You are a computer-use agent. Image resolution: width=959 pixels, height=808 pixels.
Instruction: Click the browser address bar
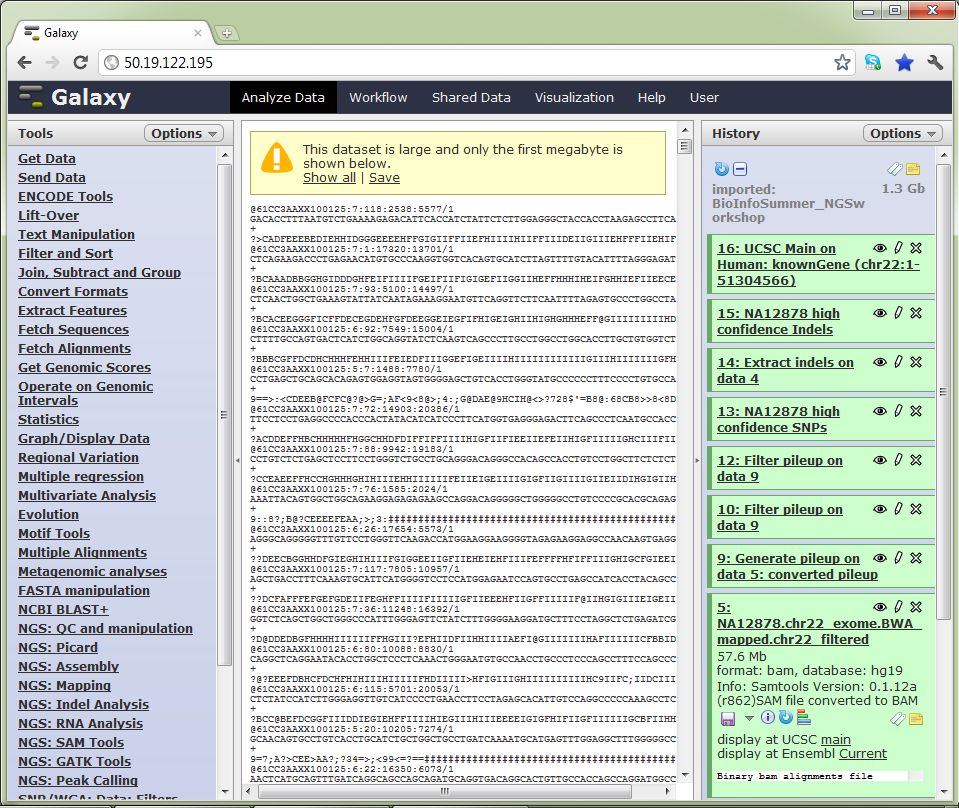point(470,62)
